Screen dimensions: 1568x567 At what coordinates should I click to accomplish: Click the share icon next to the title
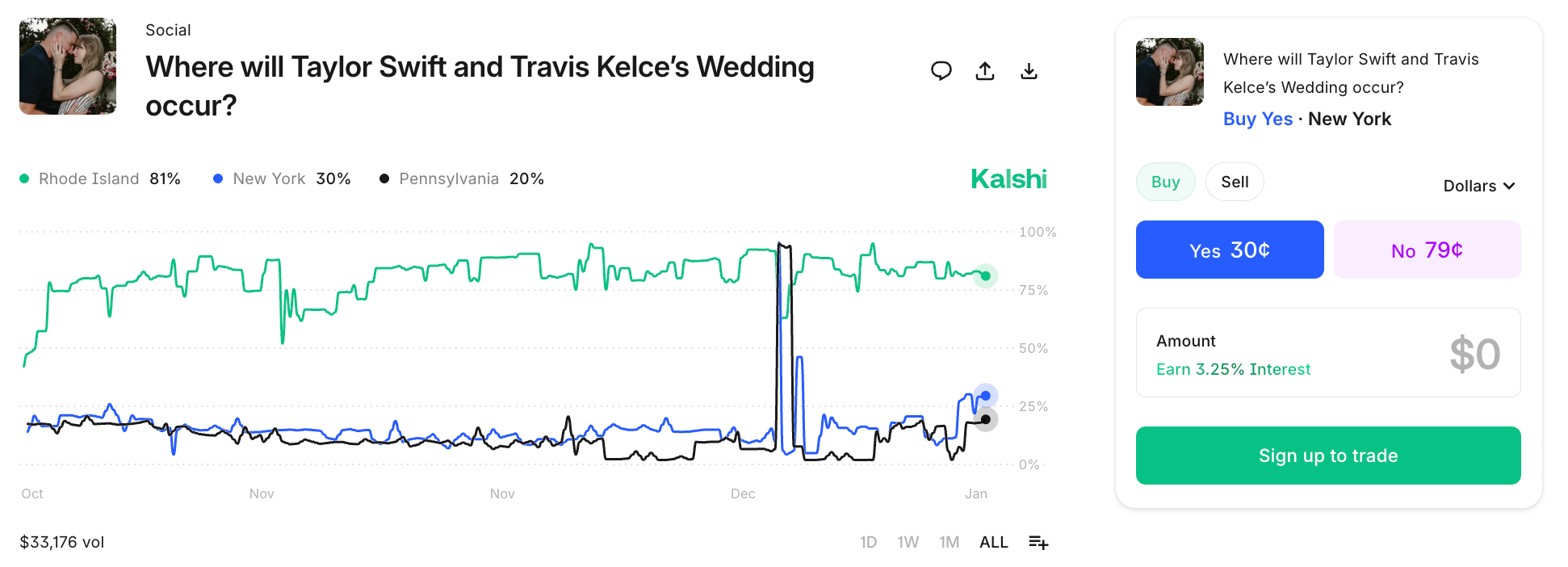[x=985, y=71]
